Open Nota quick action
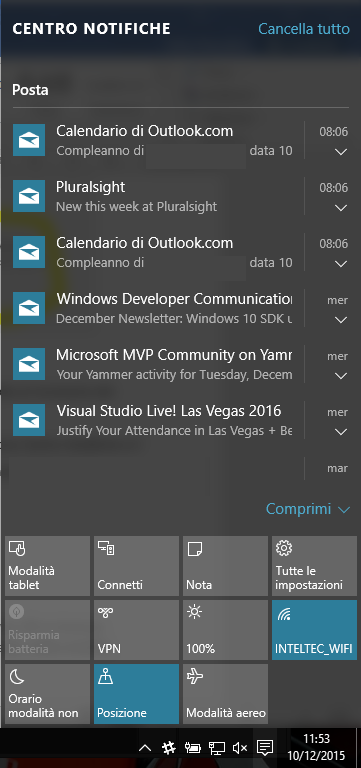This screenshot has height=768, width=361. (225, 566)
